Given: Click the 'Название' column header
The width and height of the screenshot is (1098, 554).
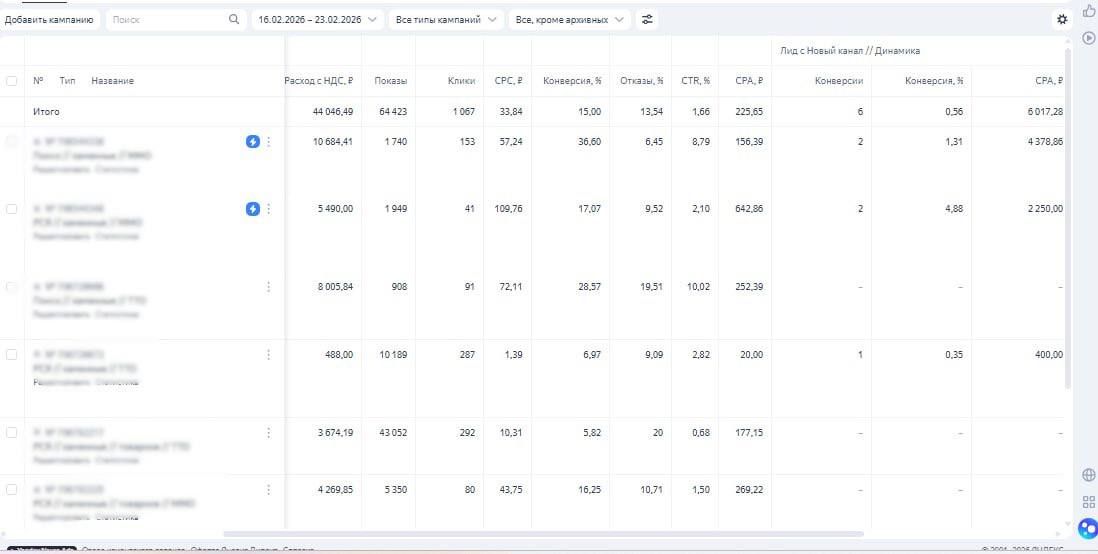Looking at the screenshot, I should click(x=112, y=81).
